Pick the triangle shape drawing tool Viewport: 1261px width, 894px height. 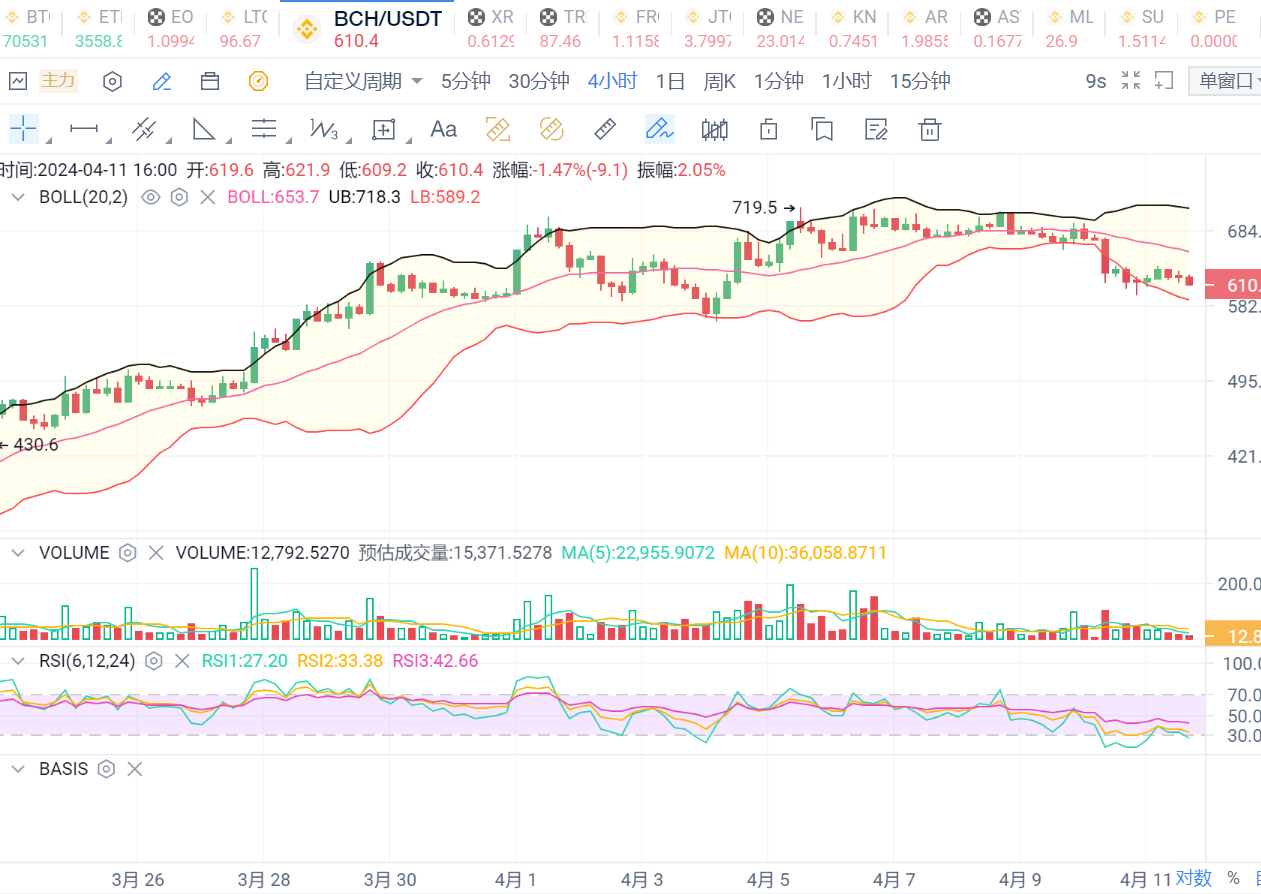click(x=204, y=129)
